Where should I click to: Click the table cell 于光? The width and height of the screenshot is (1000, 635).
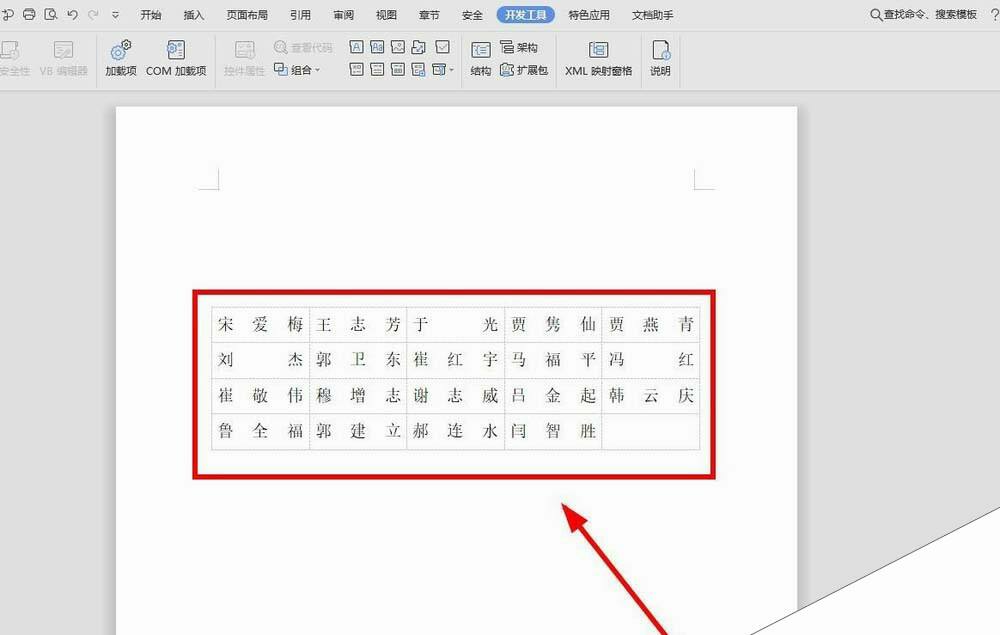[x=455, y=324]
